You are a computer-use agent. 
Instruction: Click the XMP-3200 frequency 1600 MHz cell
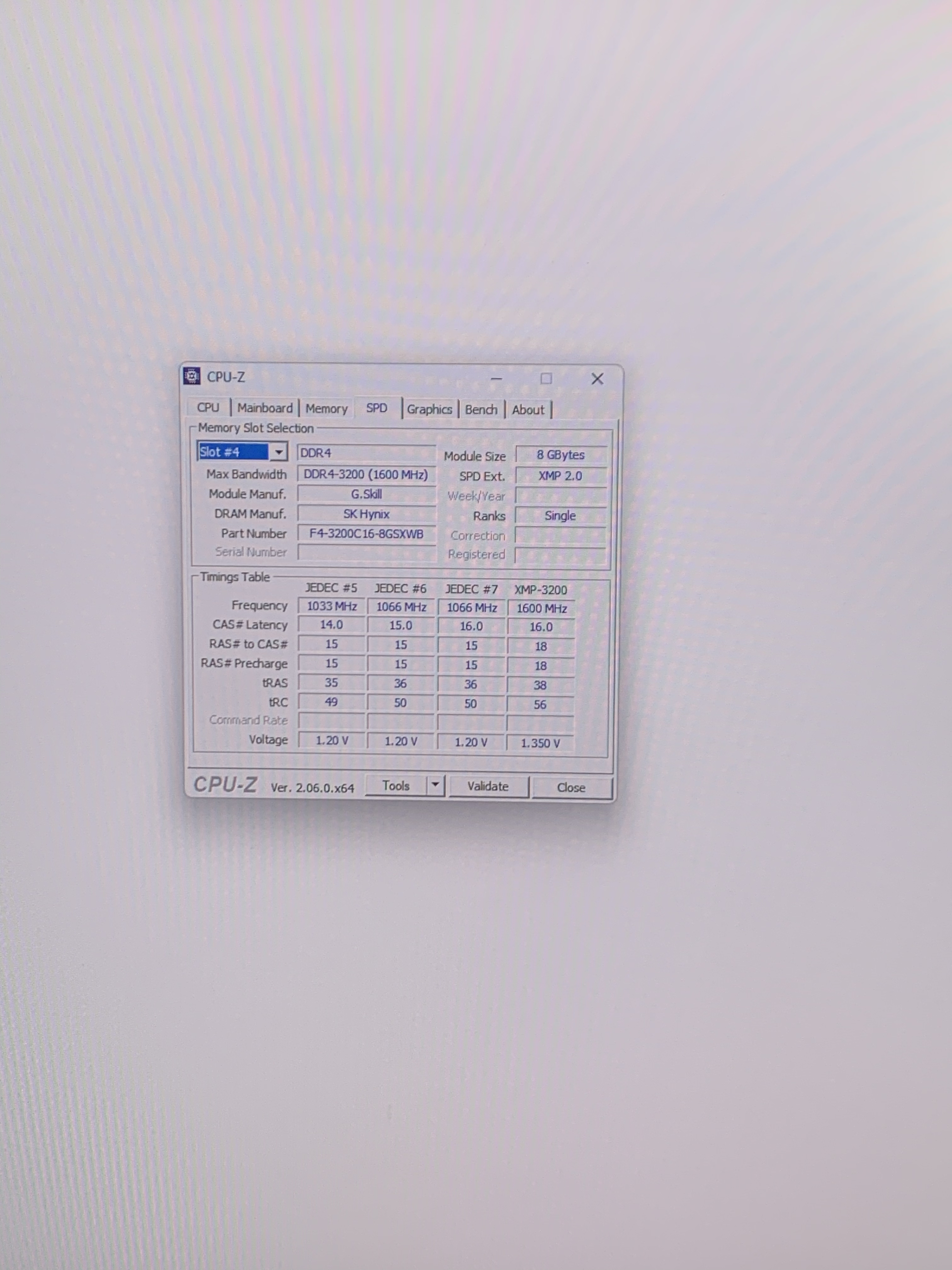tap(541, 609)
